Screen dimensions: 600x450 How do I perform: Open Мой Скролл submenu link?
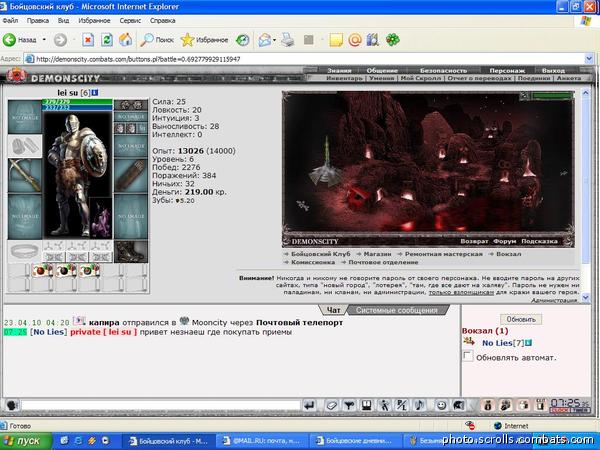point(421,78)
